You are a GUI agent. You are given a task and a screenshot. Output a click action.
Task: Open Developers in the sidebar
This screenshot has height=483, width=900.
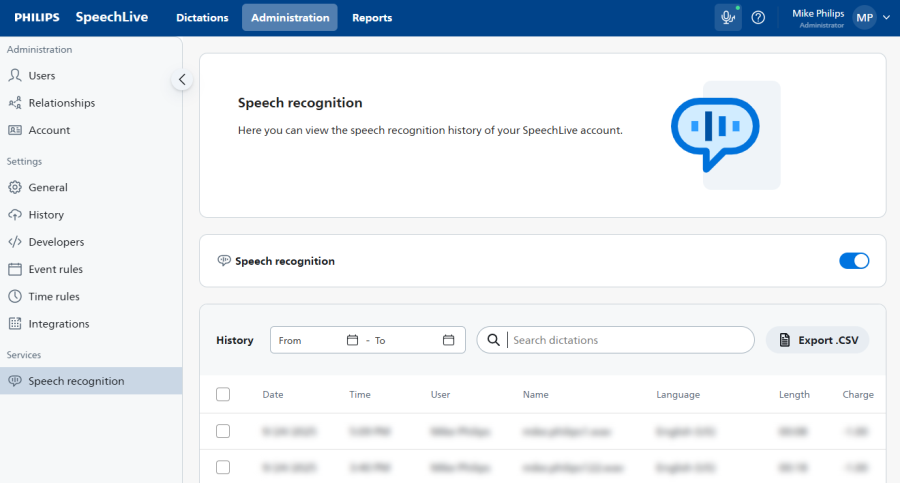91,242
